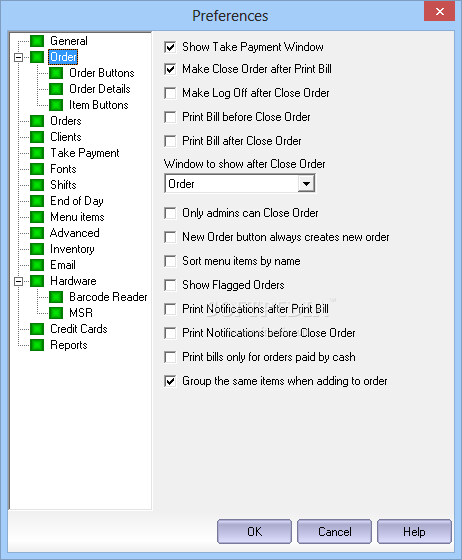Enable Sort menu items by name
Screen dimensions: 462x560
point(170,261)
